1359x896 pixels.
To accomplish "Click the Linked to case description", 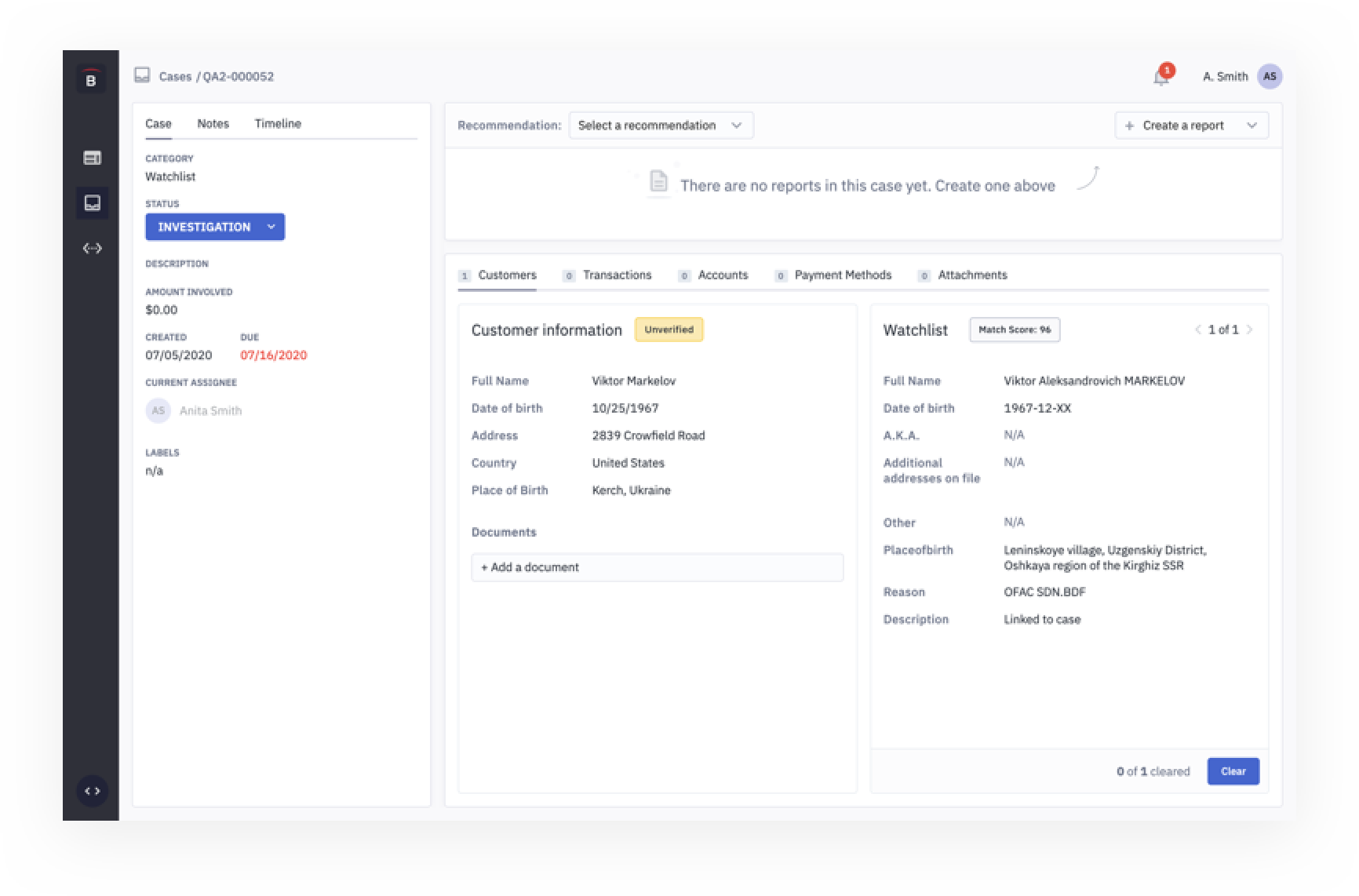I will (1042, 619).
